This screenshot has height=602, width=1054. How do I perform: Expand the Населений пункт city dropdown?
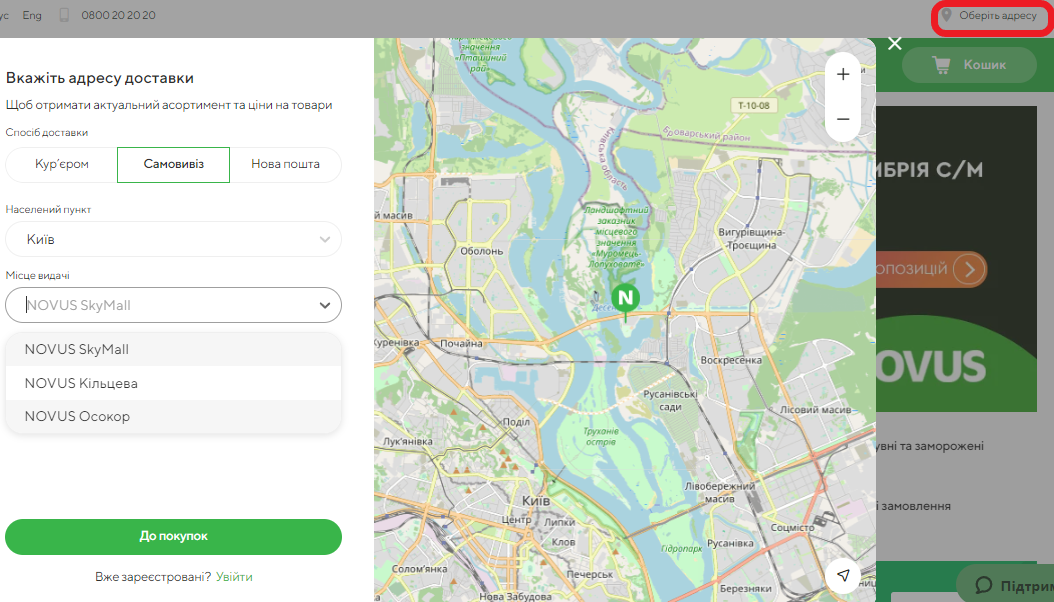324,240
